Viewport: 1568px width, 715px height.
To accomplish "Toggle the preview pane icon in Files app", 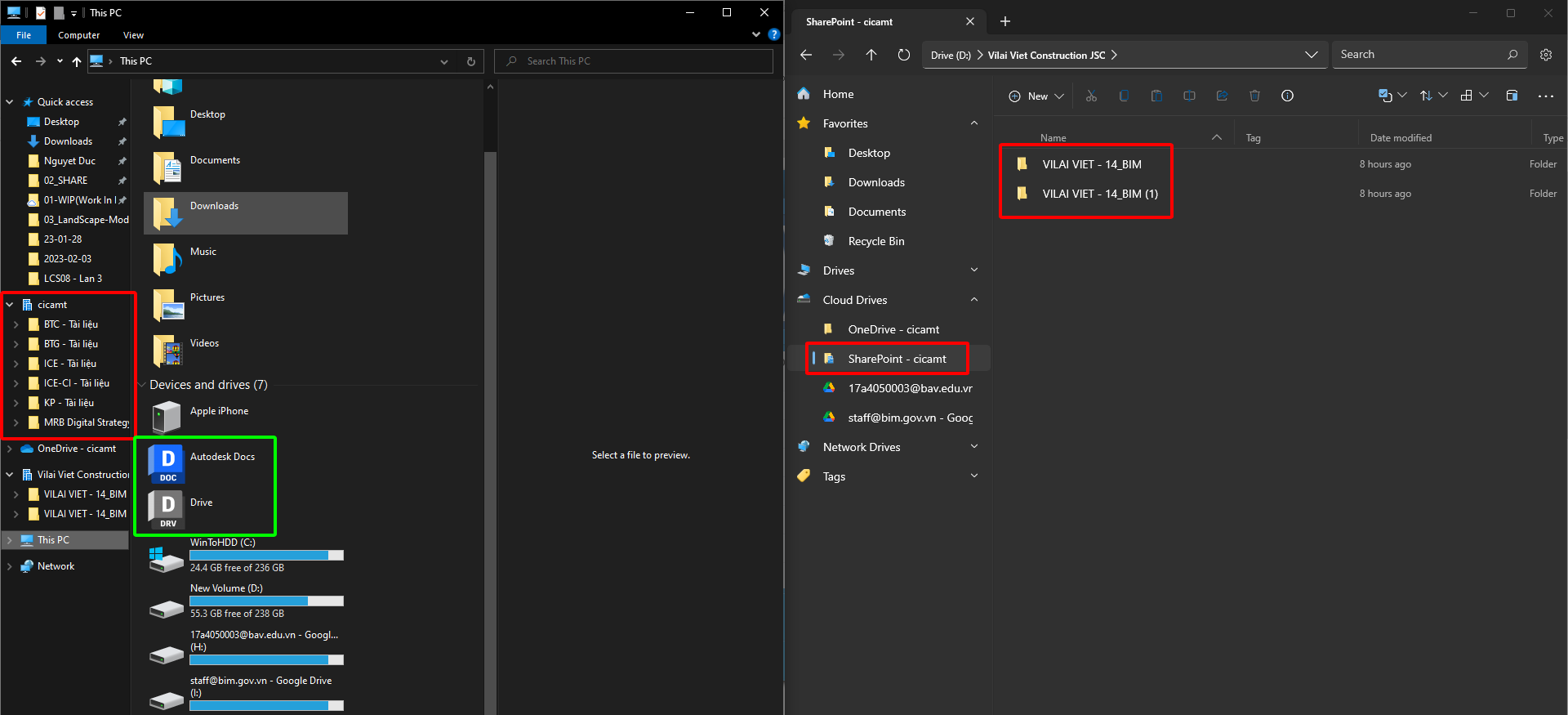I will click(x=1512, y=96).
